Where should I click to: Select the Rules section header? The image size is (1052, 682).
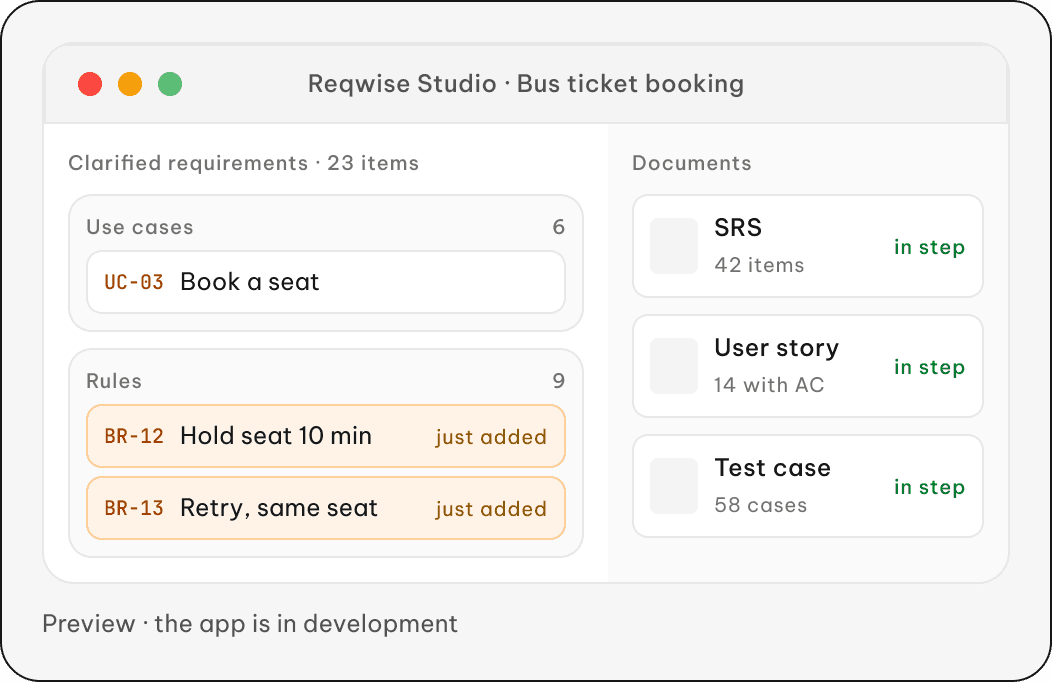click(114, 381)
